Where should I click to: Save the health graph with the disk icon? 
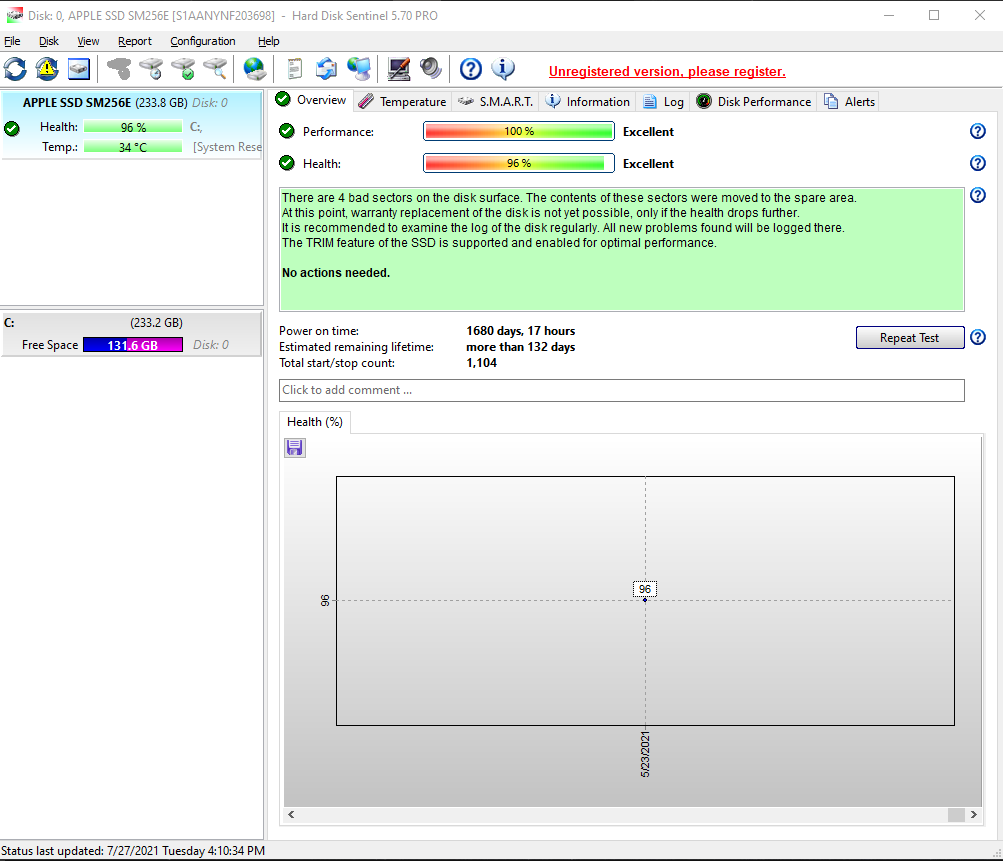pyautogui.click(x=294, y=447)
